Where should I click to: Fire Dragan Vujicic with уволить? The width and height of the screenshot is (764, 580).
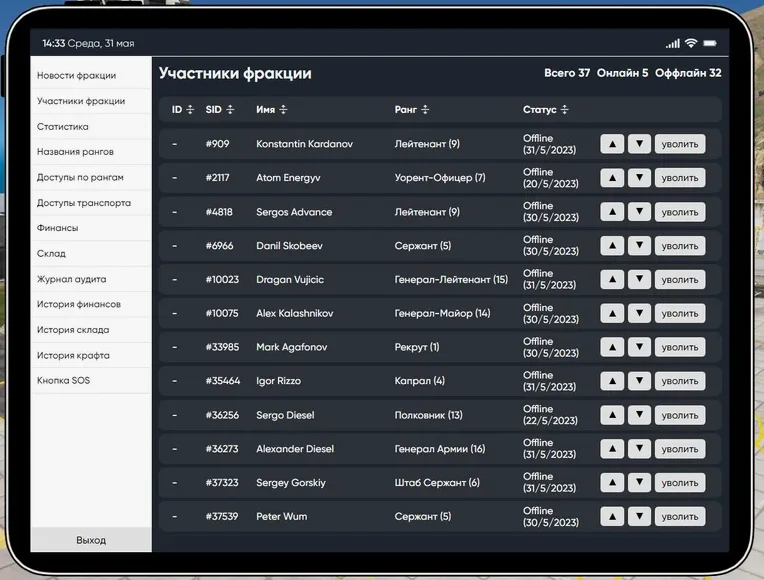tap(680, 279)
